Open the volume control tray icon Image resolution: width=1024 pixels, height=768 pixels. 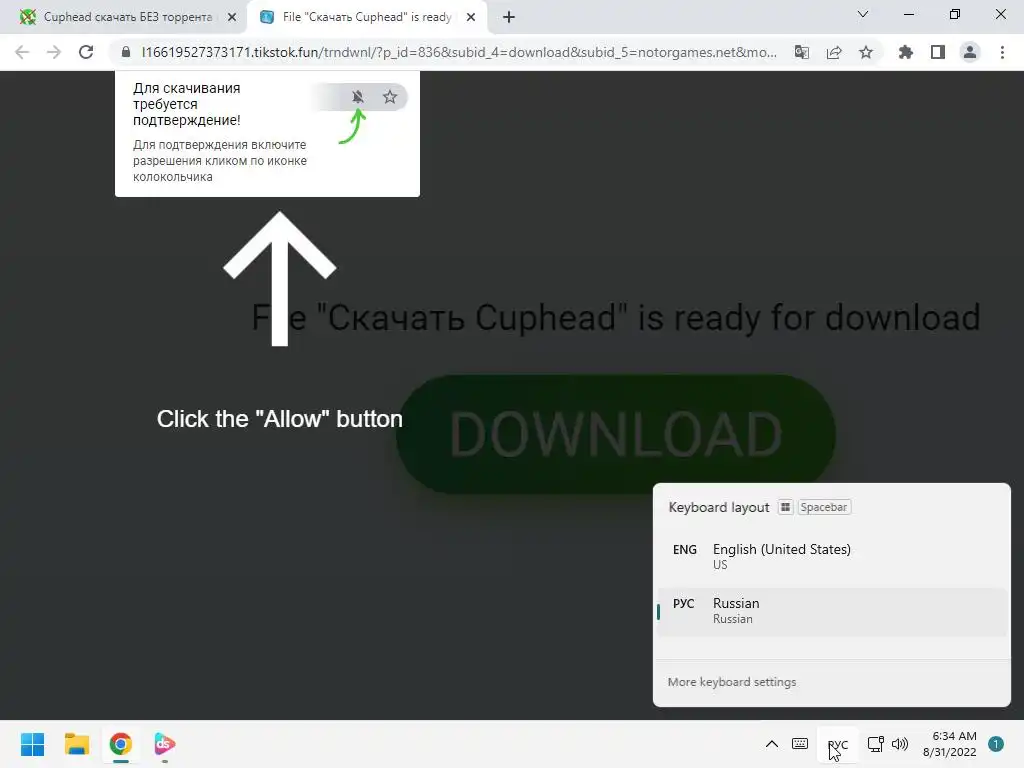900,744
